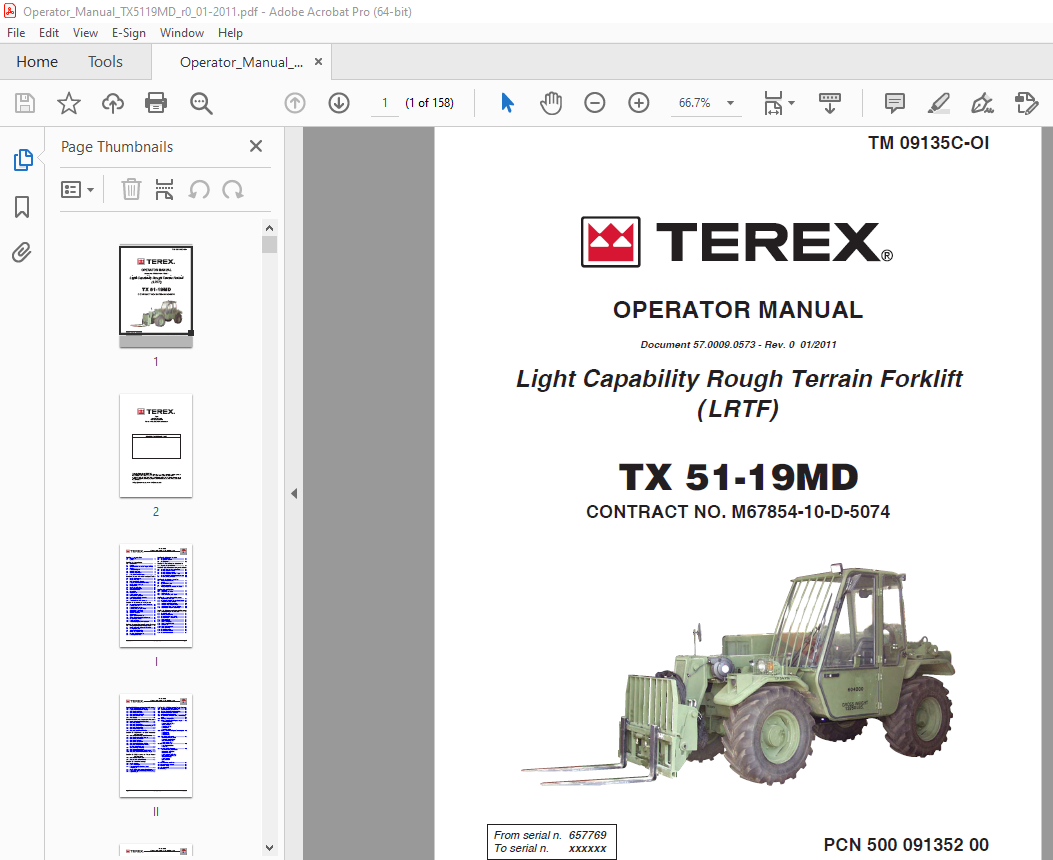Viewport: 1053px width, 860px height.
Task: Collapse navigation pane arrow
Action: 294,493
